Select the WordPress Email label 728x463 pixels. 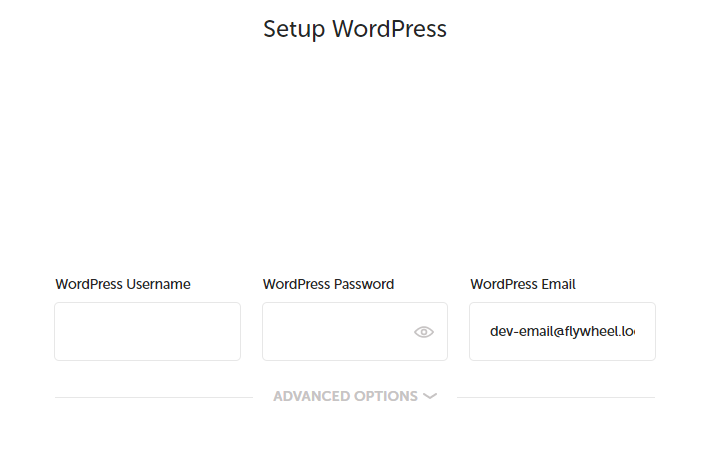coord(523,284)
